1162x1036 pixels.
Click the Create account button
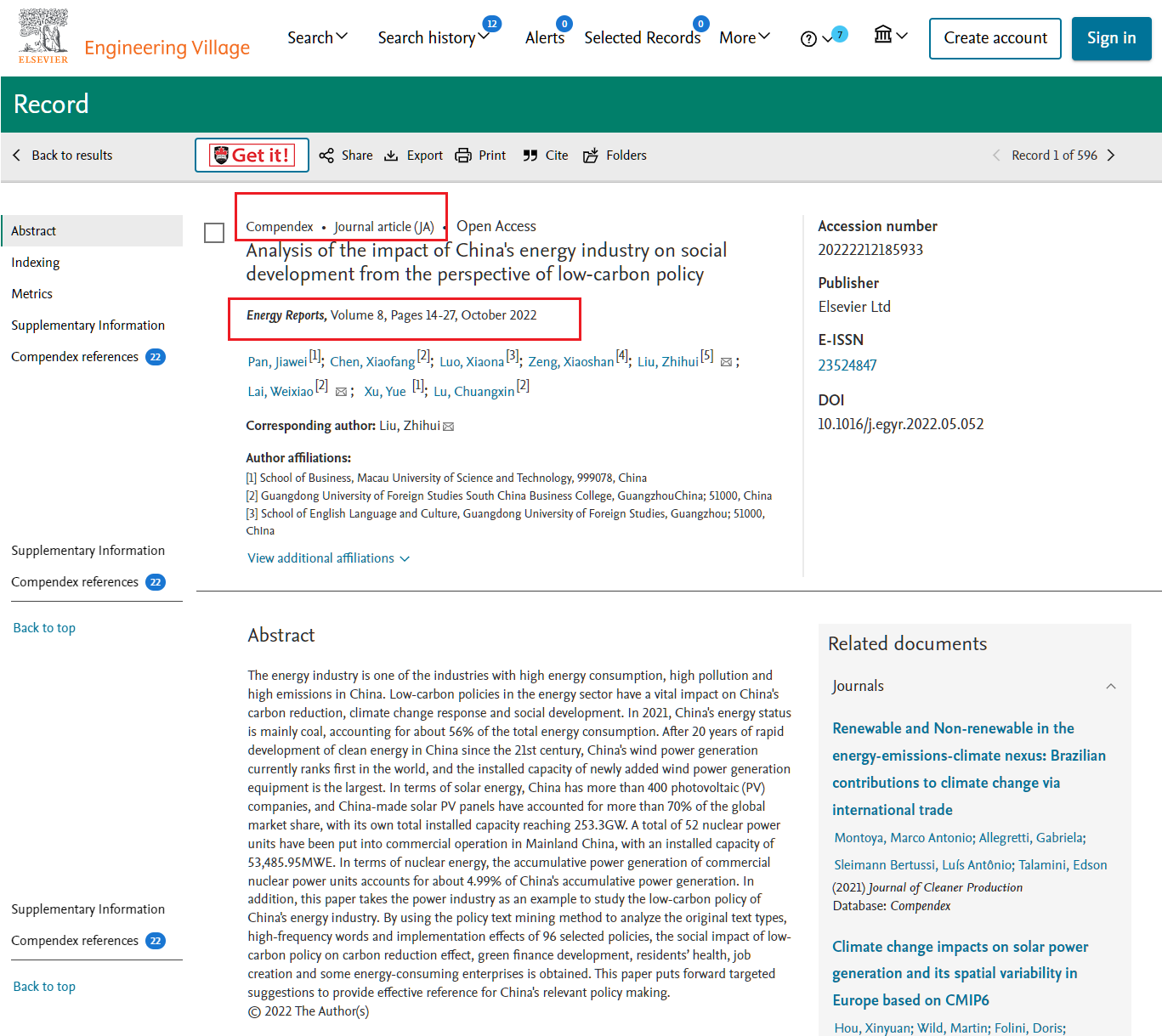(995, 38)
